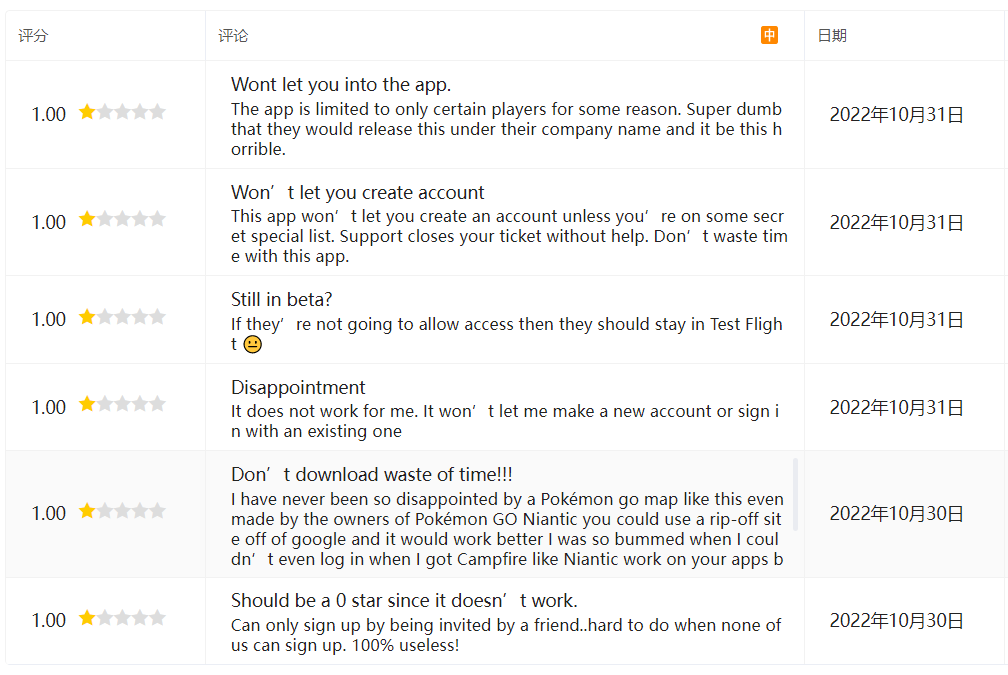Click the gold star beside 'Wont let you into the app.'

pos(87,112)
